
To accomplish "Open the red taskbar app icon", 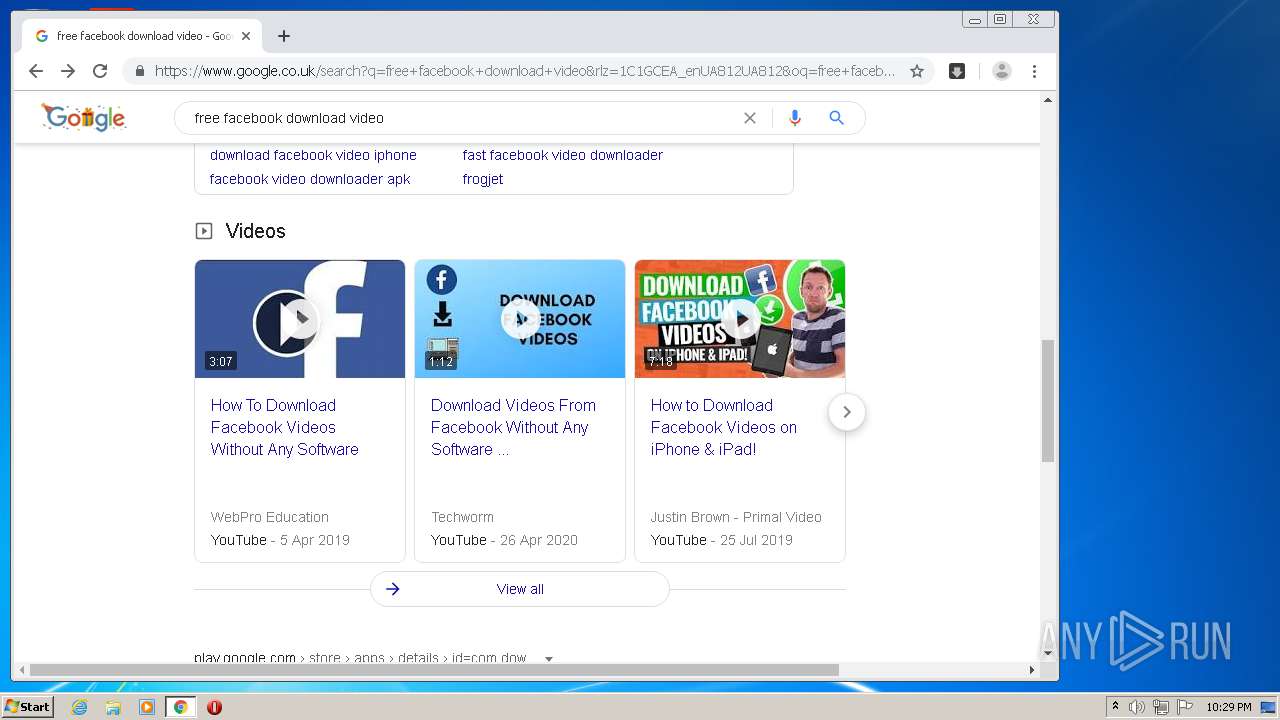I will pyautogui.click(x=214, y=707).
